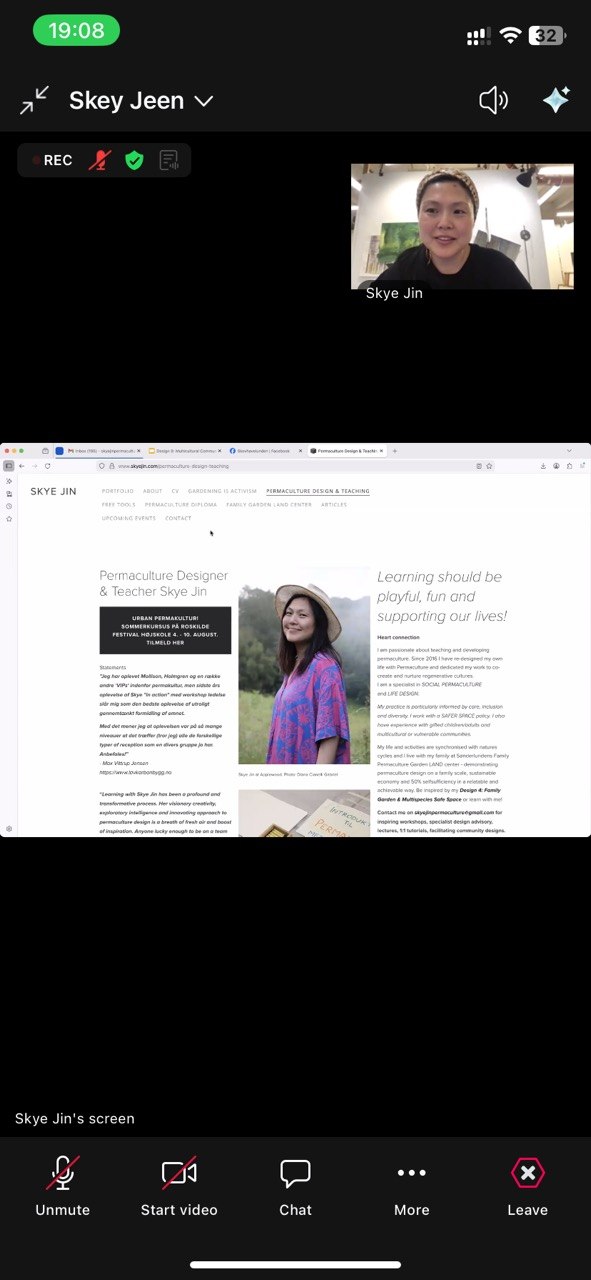Image resolution: width=591 pixels, height=1280 pixels.
Task: Tap the speaker audio output icon
Action: (494, 100)
